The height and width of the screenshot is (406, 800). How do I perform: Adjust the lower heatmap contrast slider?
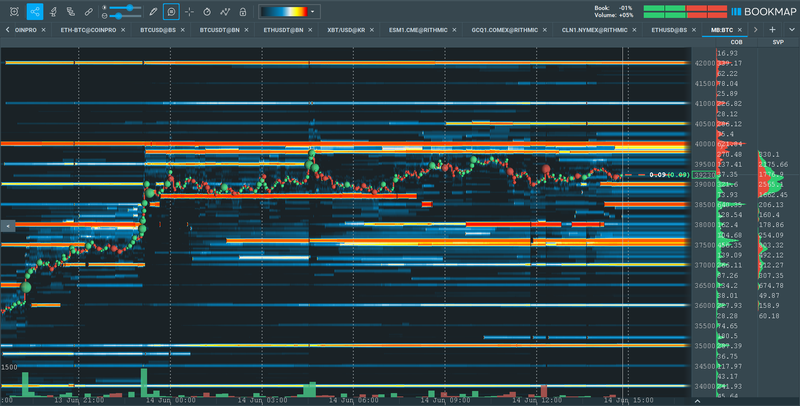click(126, 16)
